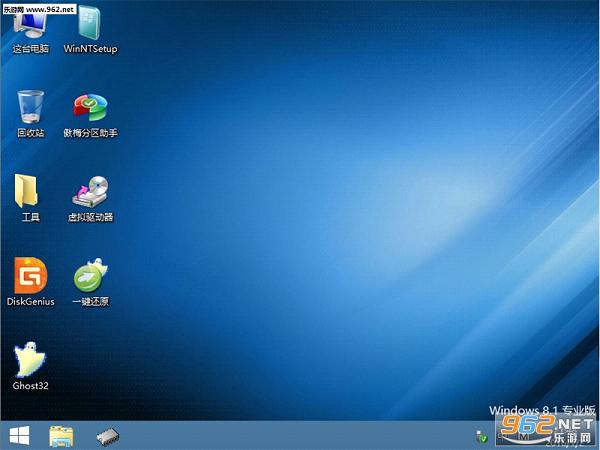
Task: Click the 962.NET 乐游网 logo watermark
Action: pos(547,430)
